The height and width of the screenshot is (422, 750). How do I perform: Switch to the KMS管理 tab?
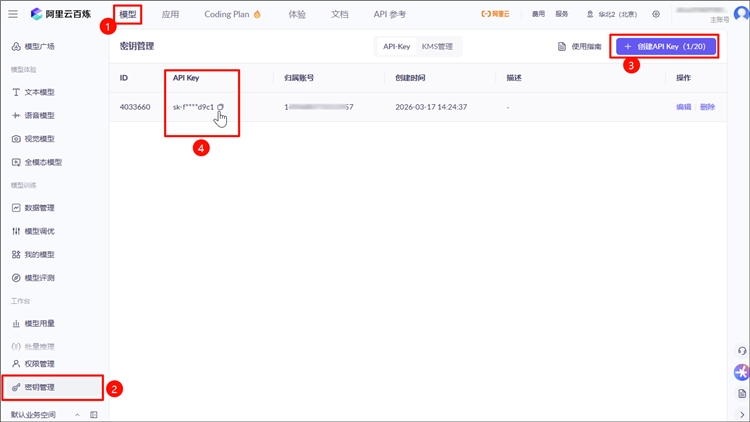[x=437, y=46]
